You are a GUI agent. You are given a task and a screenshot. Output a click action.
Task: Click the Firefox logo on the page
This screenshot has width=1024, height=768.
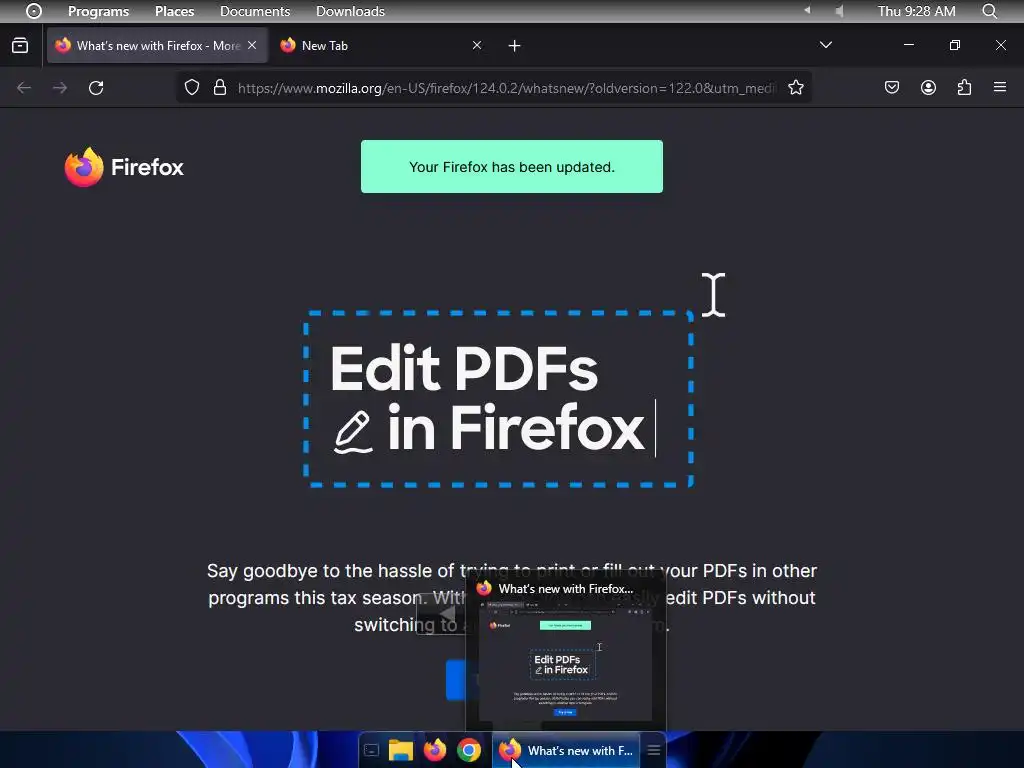tap(124, 167)
